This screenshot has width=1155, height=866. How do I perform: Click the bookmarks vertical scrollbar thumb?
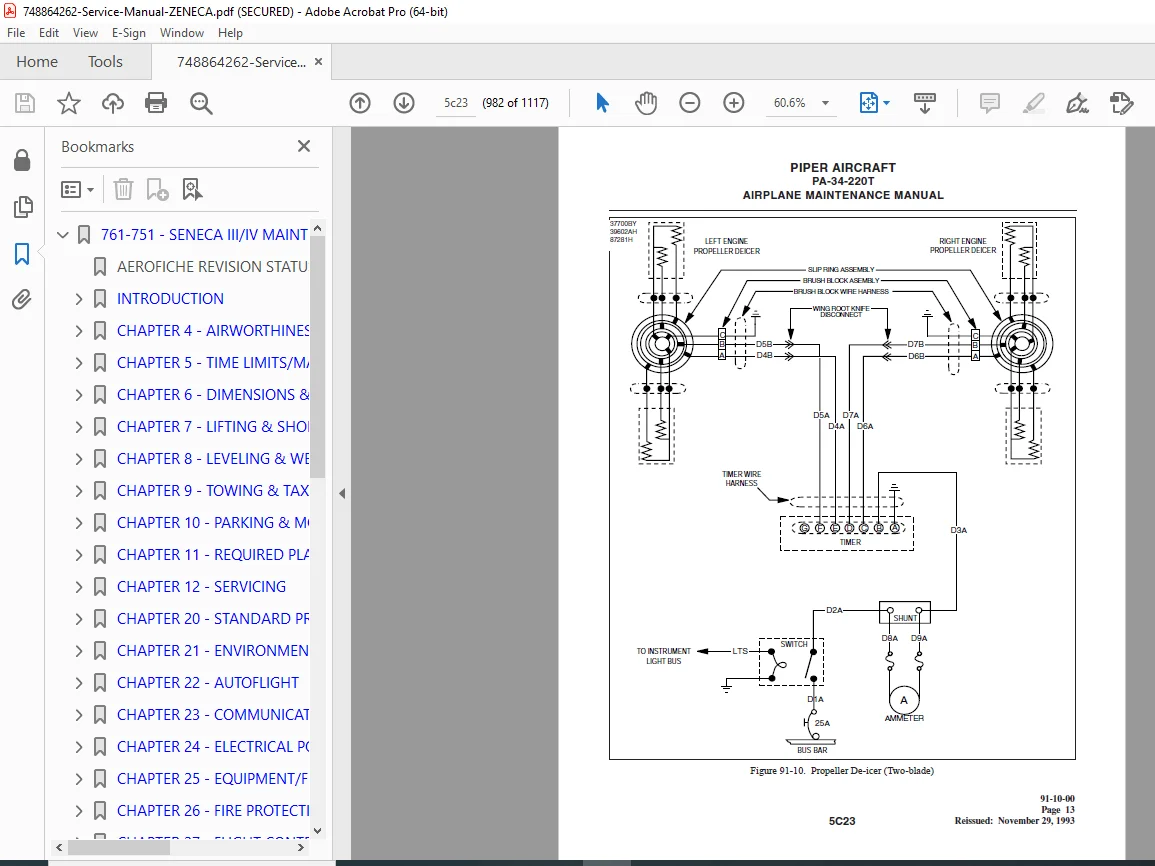pos(317,357)
